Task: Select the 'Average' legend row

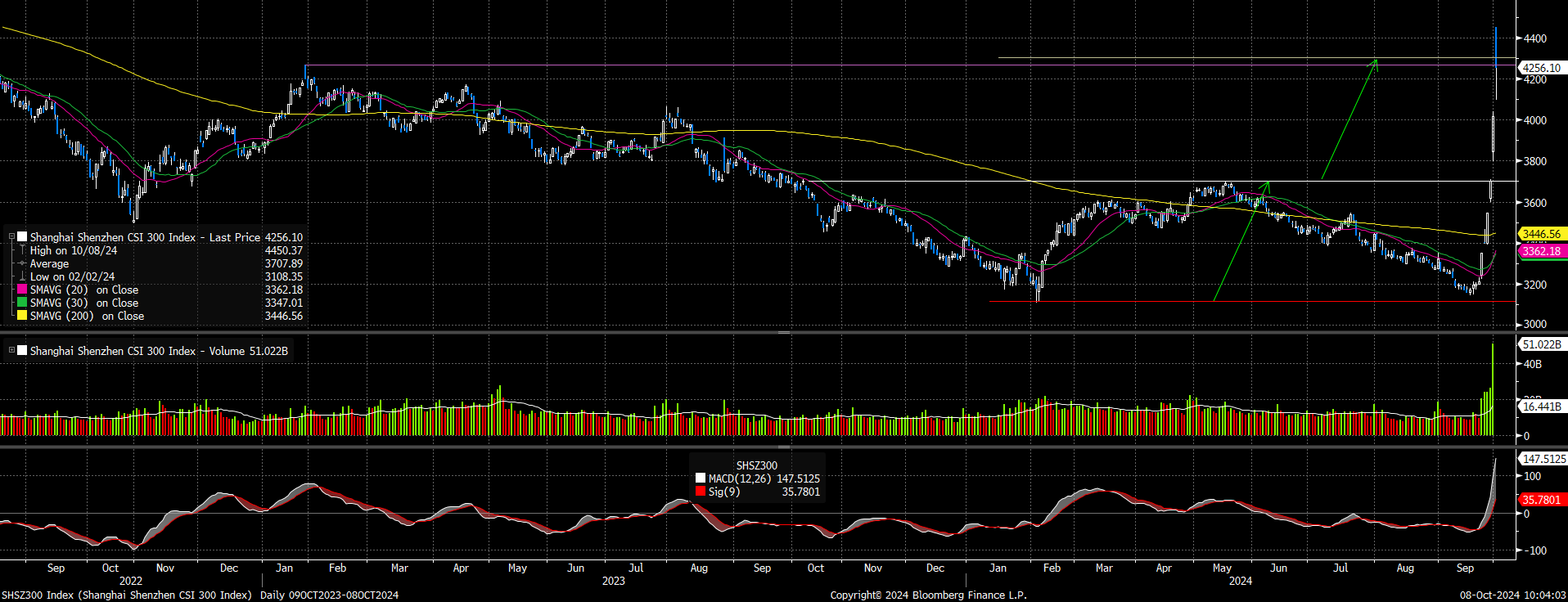Action: (160, 263)
